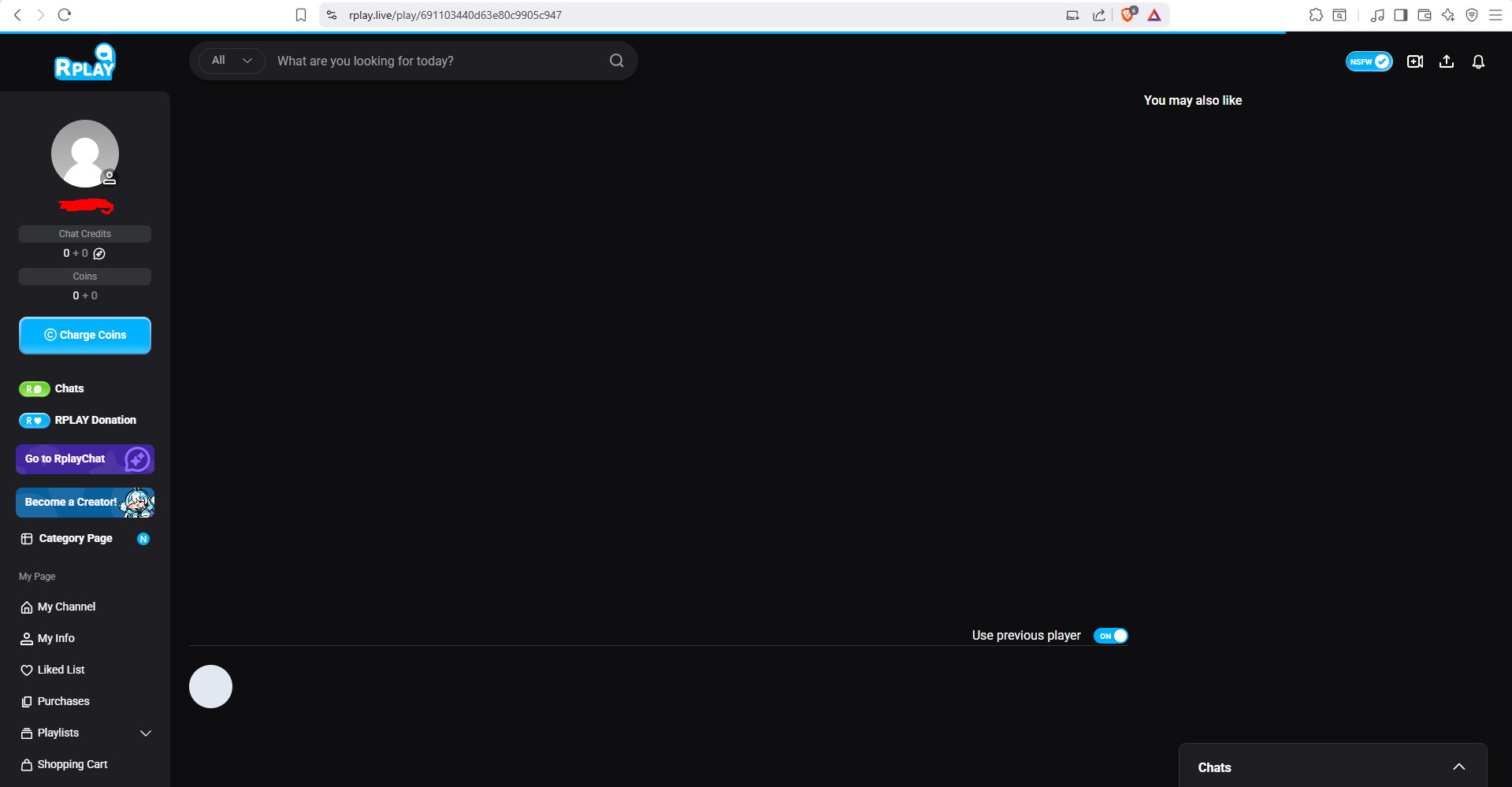Screen dimensions: 1512x787
Task: Open the browser hamburger menu
Action: pos(1495,15)
